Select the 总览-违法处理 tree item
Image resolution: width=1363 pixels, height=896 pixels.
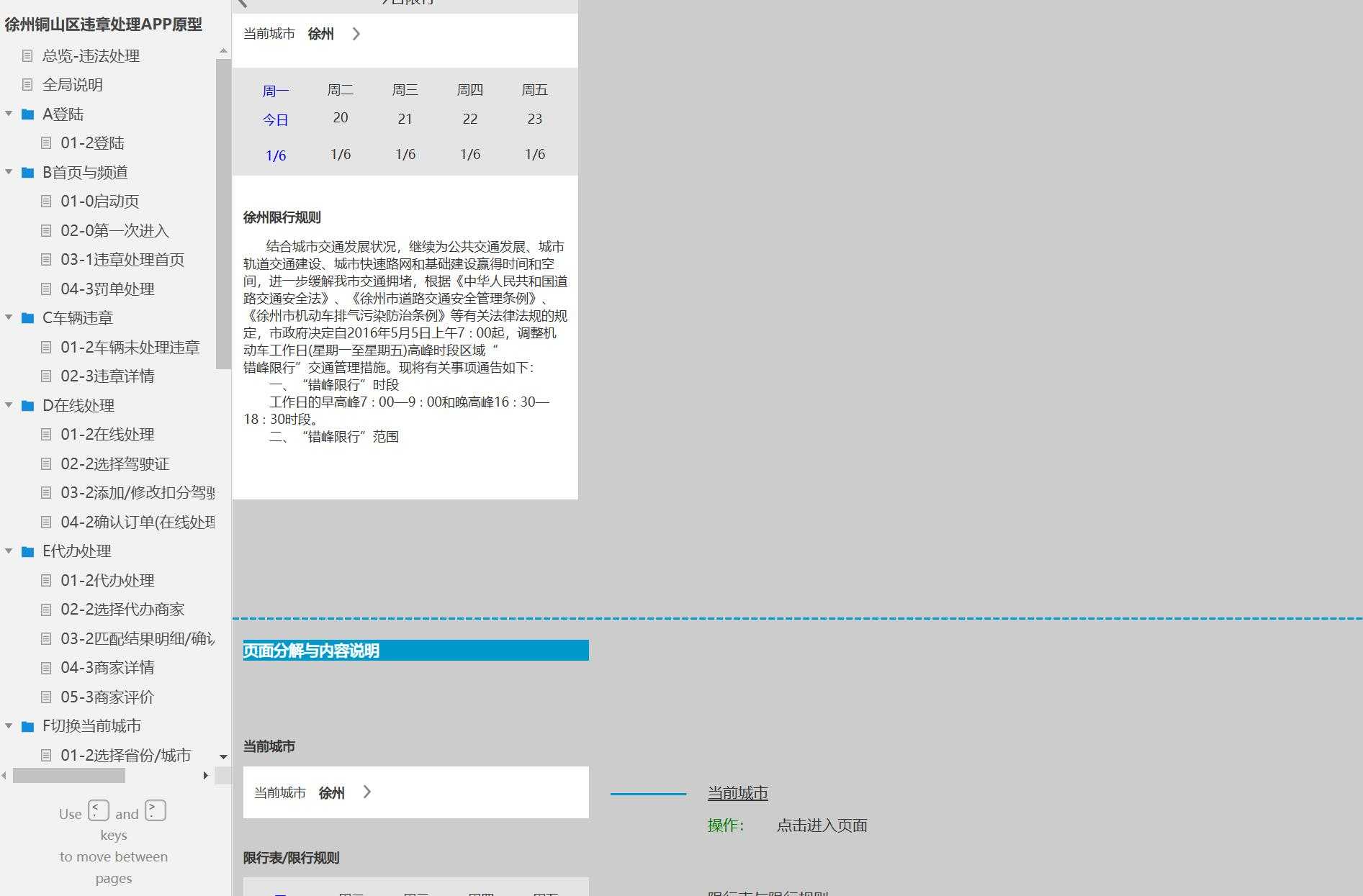(91, 56)
